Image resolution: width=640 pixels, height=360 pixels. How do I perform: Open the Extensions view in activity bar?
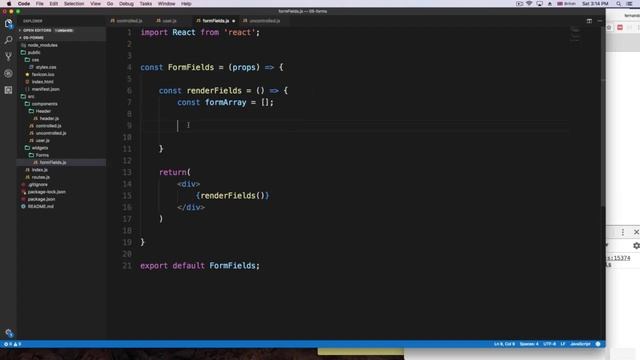[8, 90]
